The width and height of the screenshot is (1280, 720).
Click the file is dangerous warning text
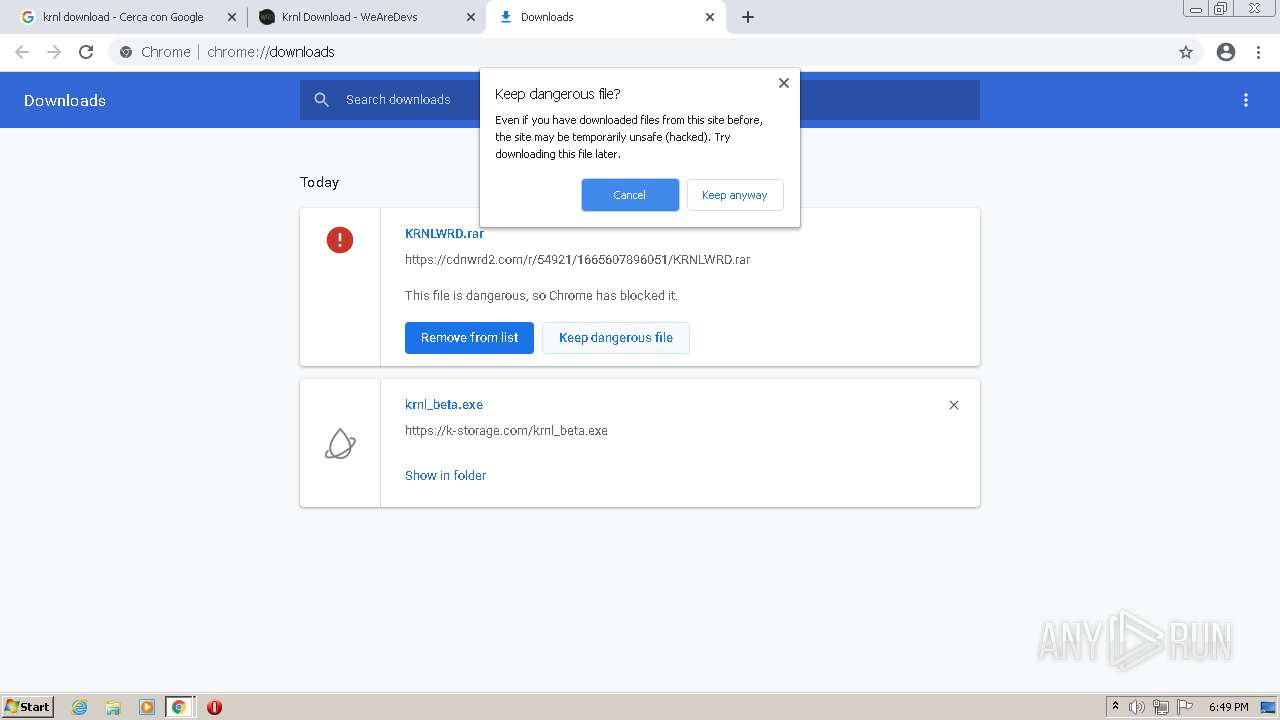[x=541, y=296]
